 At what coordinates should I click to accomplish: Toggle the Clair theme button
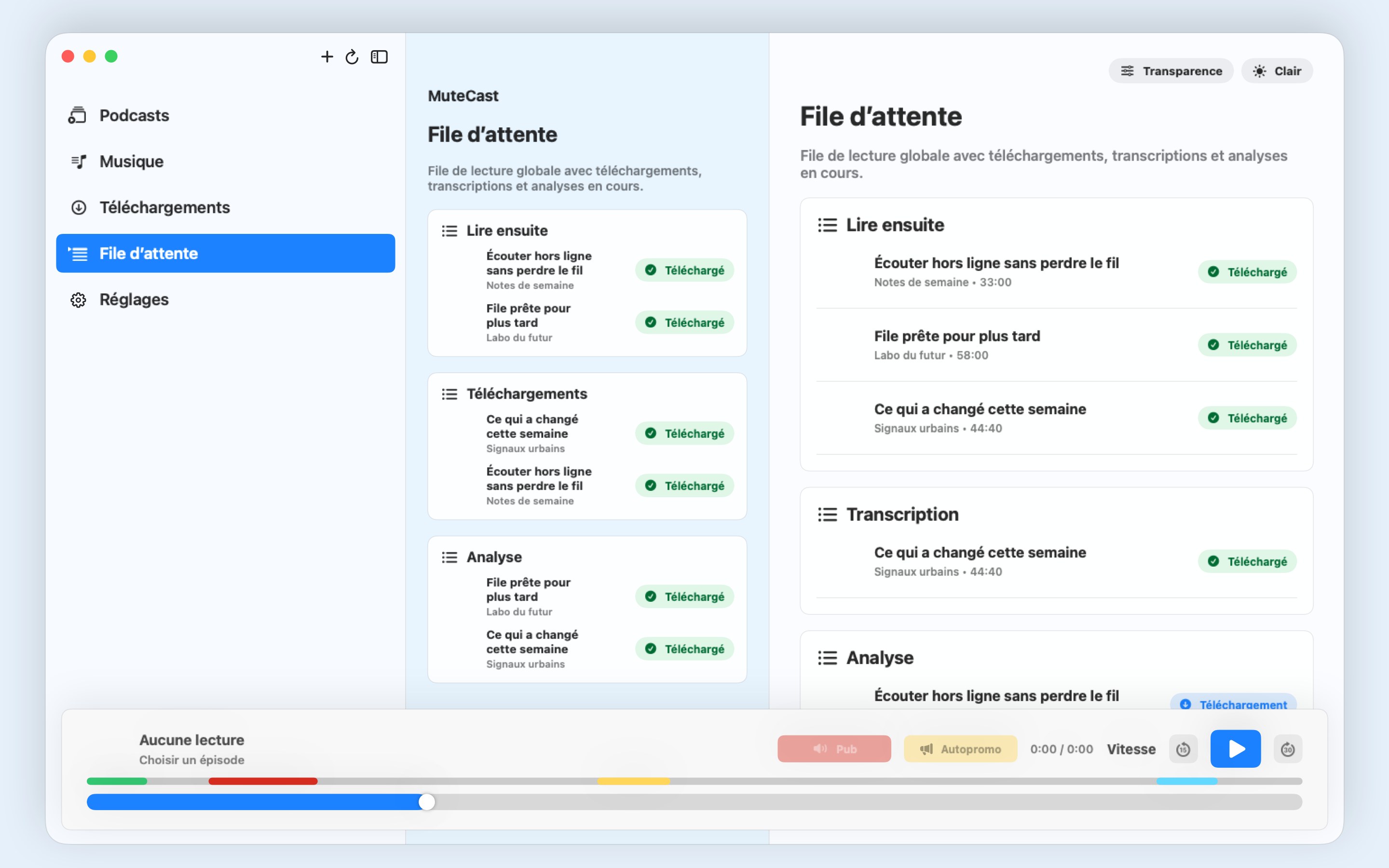tap(1277, 70)
